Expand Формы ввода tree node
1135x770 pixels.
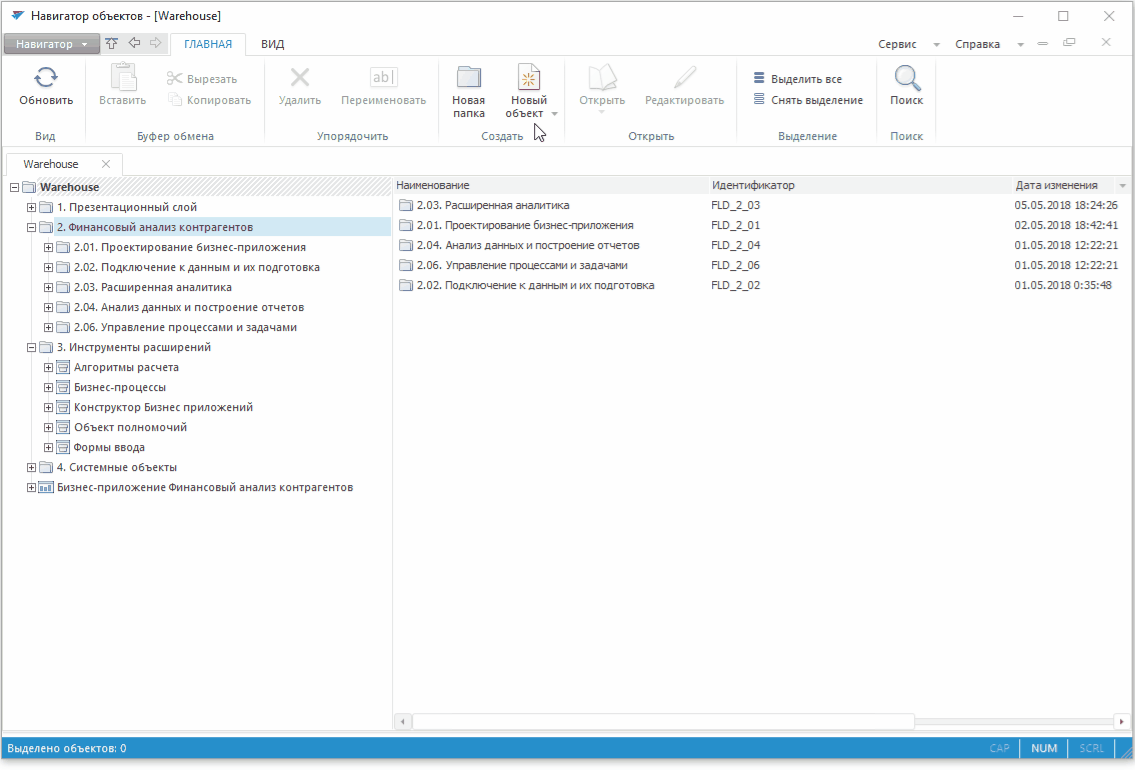(x=48, y=447)
